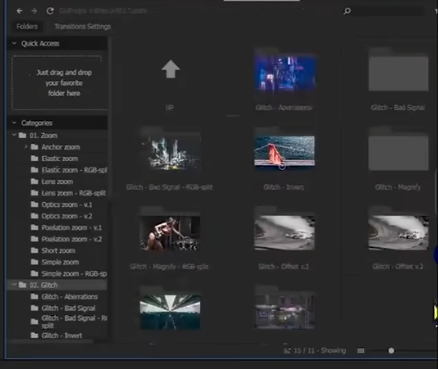This screenshot has width=438, height=369.
Task: Click the magnifier search icon
Action: (347, 11)
